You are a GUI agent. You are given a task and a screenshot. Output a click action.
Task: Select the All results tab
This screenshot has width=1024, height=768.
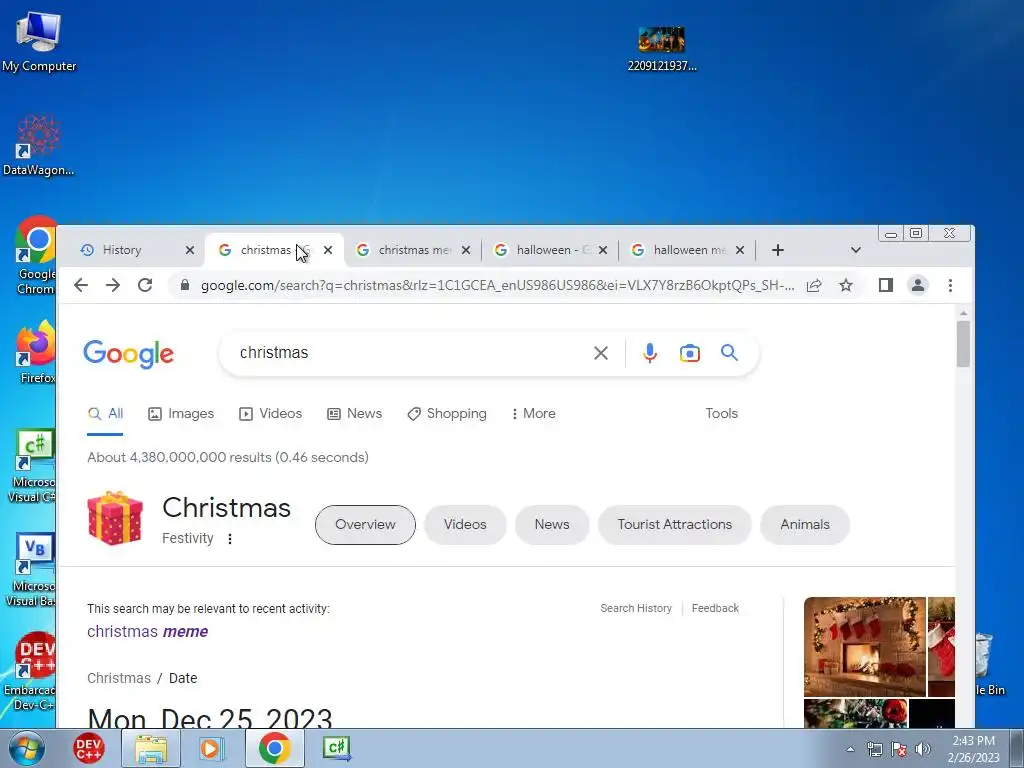[x=105, y=413]
